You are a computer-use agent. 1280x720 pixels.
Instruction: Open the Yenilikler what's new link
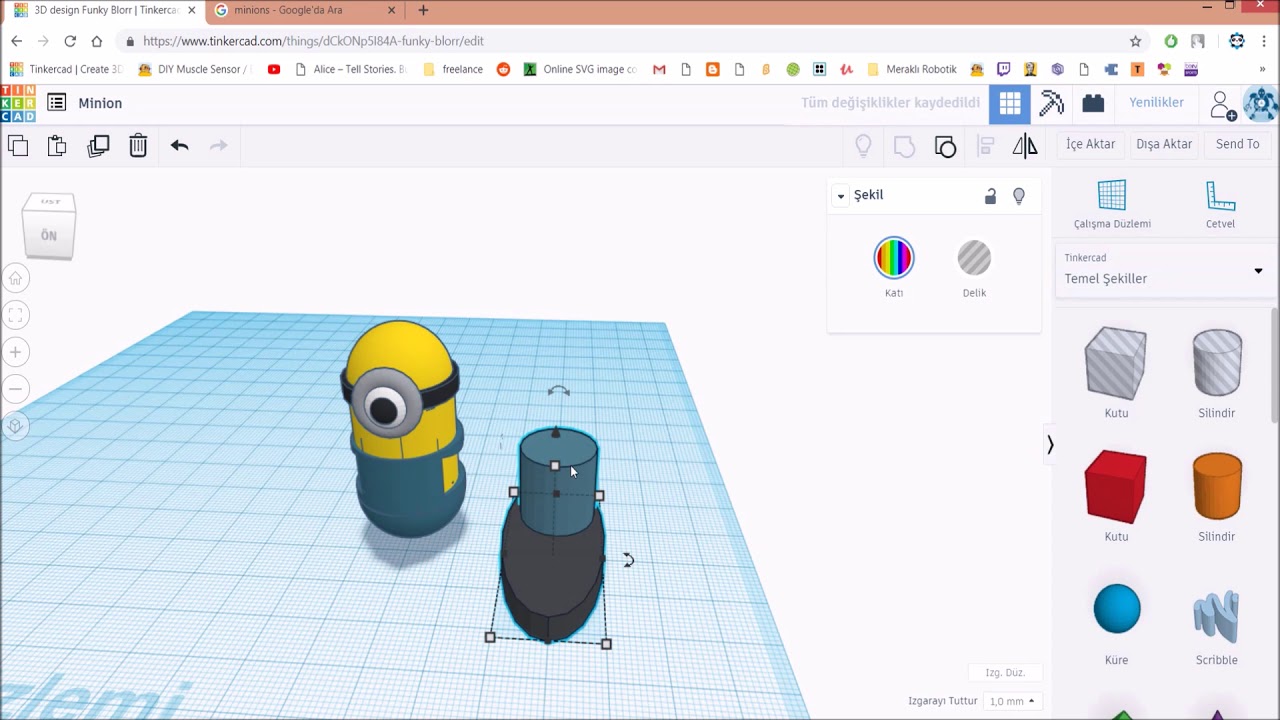pos(1156,102)
